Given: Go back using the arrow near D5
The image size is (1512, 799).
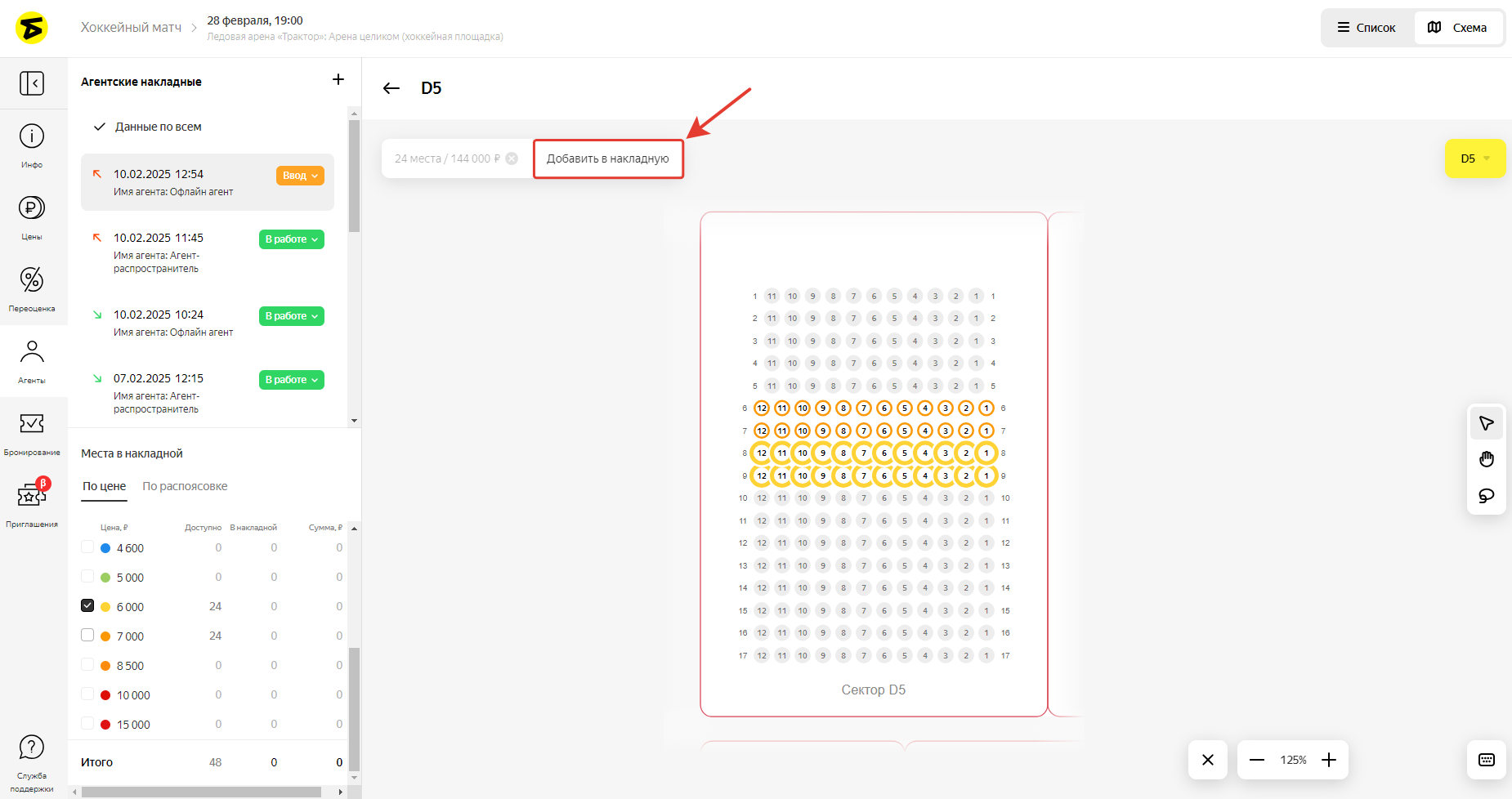Looking at the screenshot, I should coord(391,88).
